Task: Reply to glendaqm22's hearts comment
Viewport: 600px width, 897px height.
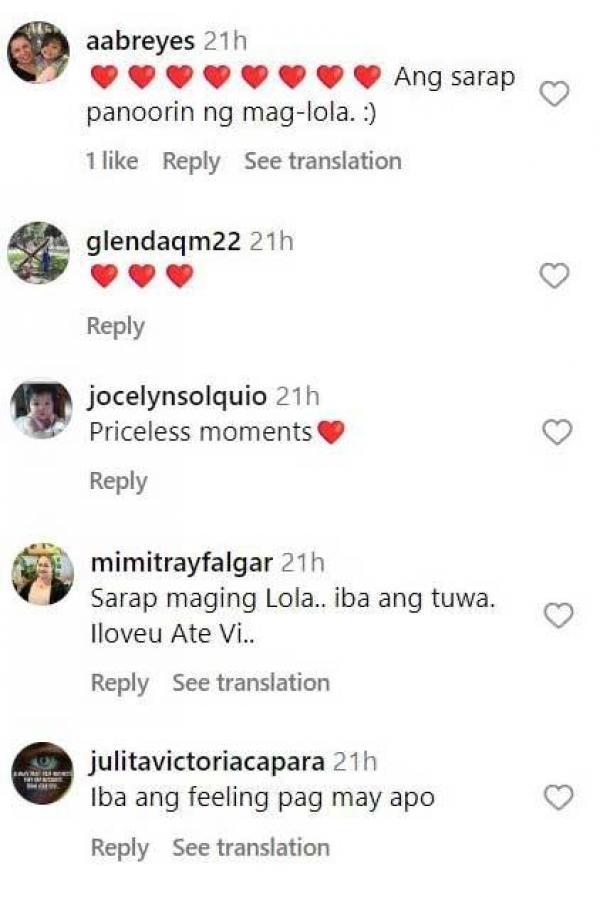Action: (115, 326)
